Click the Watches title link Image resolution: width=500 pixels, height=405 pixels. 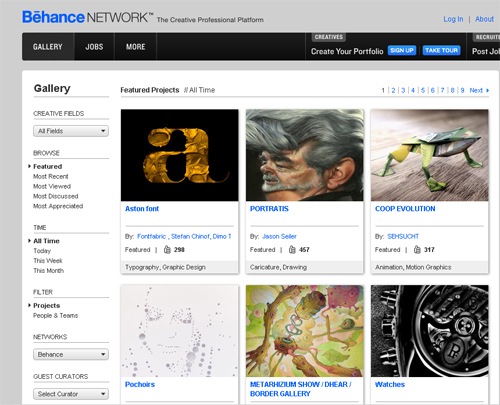[x=390, y=384]
